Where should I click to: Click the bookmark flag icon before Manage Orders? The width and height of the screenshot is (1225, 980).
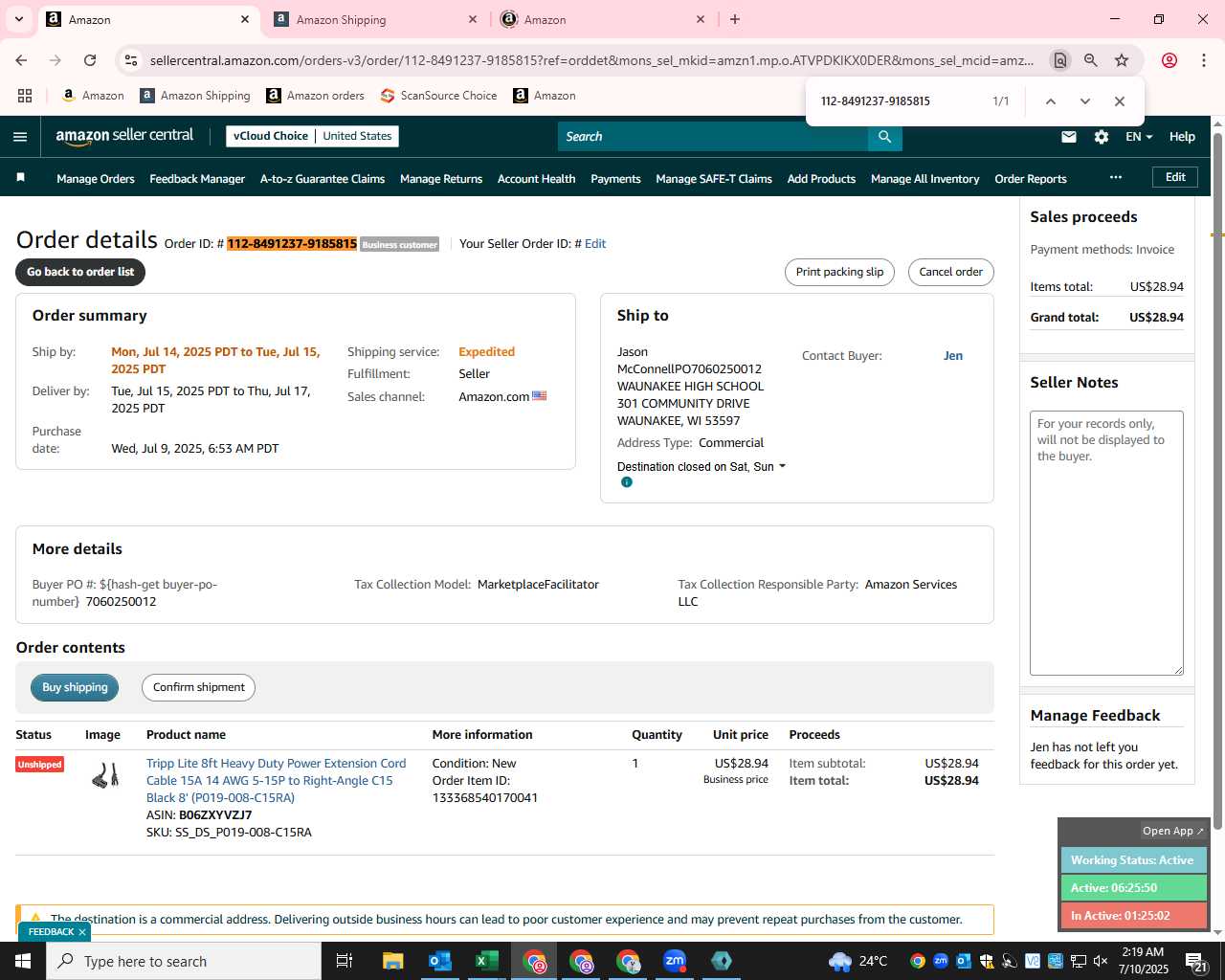click(x=21, y=178)
